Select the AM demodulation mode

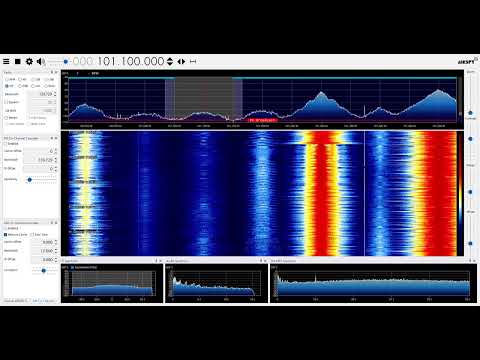point(23,79)
